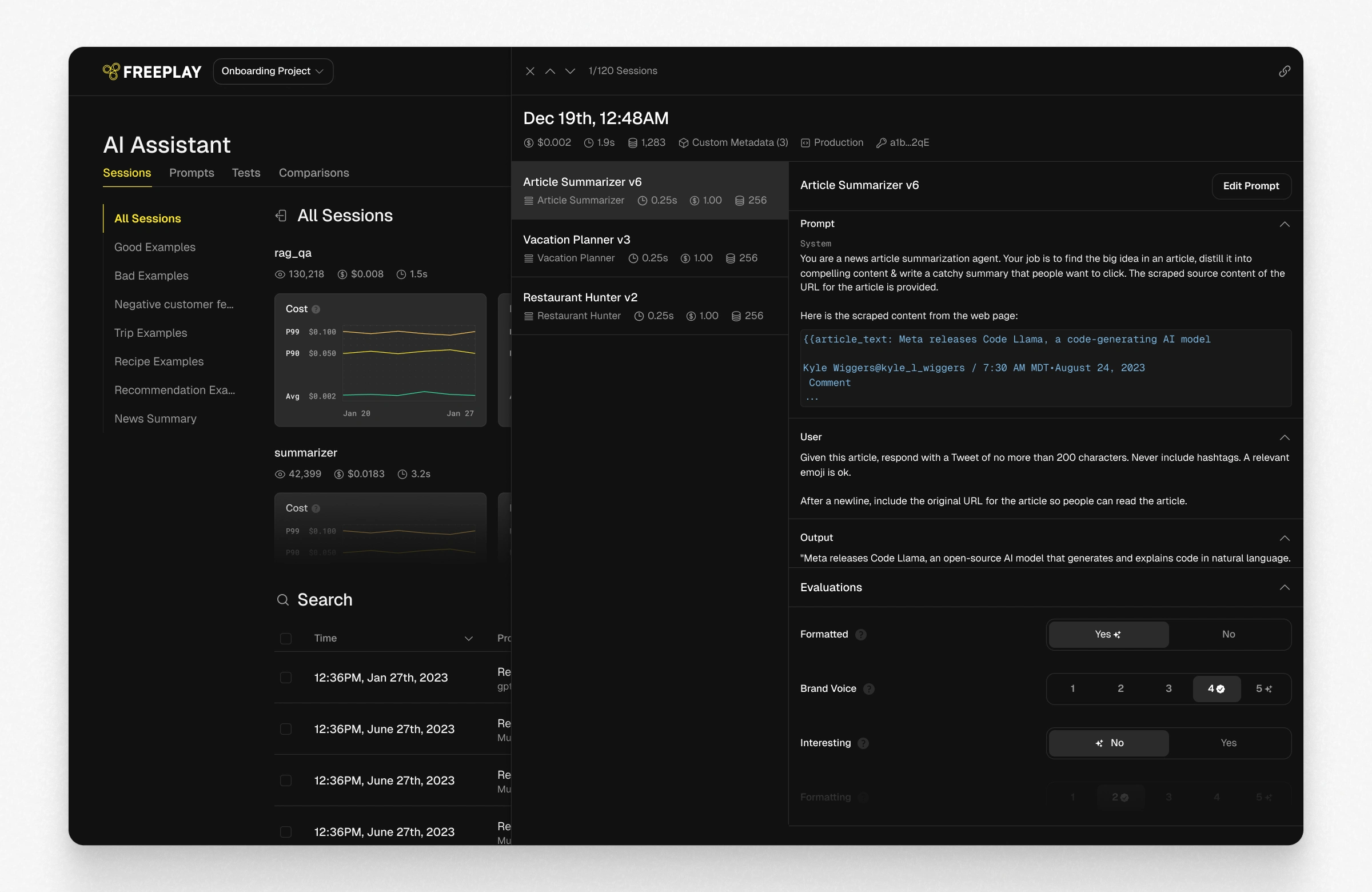The width and height of the screenshot is (1372, 892).
Task: Open the Comparisons tab
Action: pos(314,173)
